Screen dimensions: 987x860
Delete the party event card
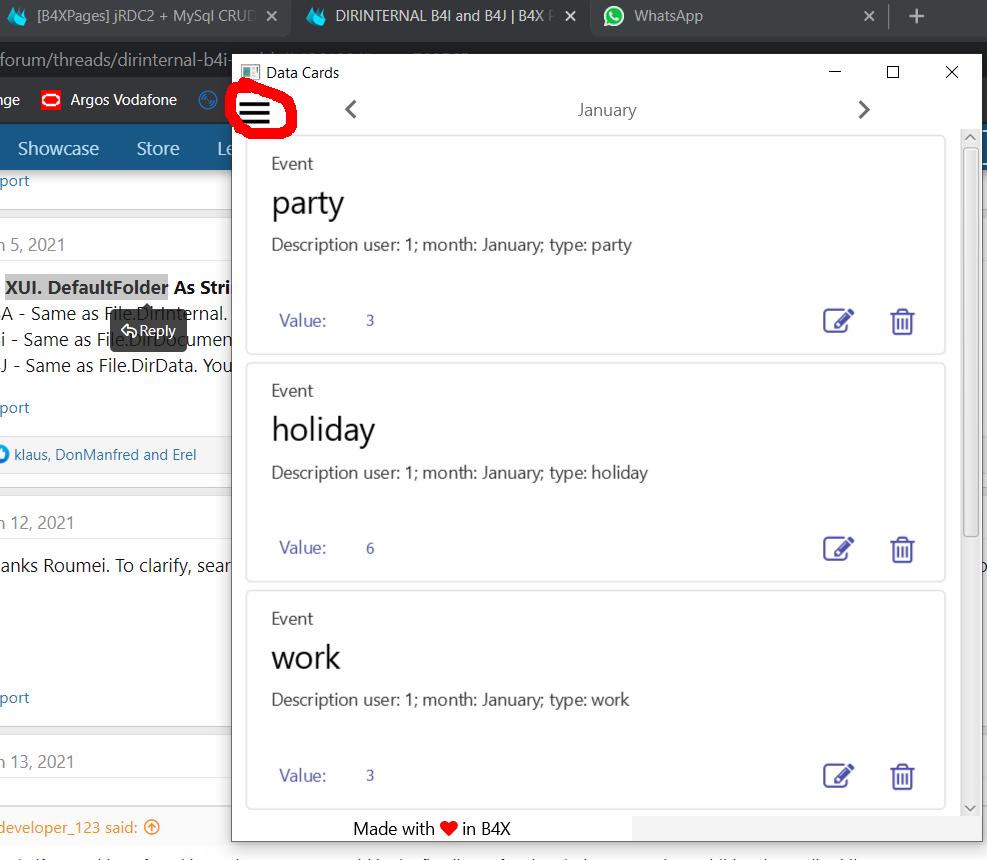(x=902, y=322)
